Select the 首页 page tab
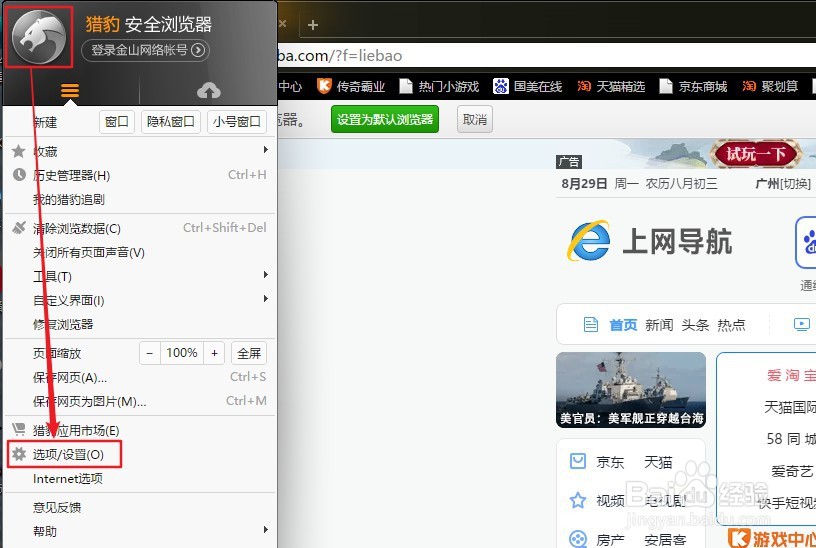This screenshot has height=548, width=816. coord(623,325)
